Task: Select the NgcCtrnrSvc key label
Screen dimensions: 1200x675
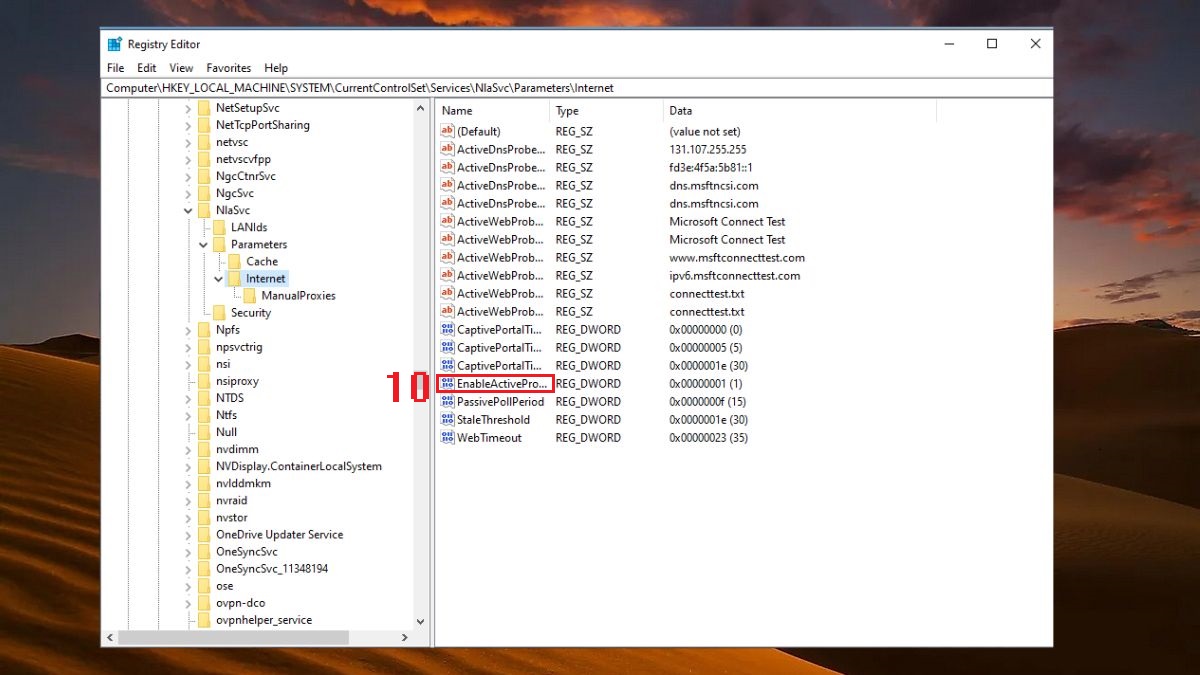Action: (246, 176)
